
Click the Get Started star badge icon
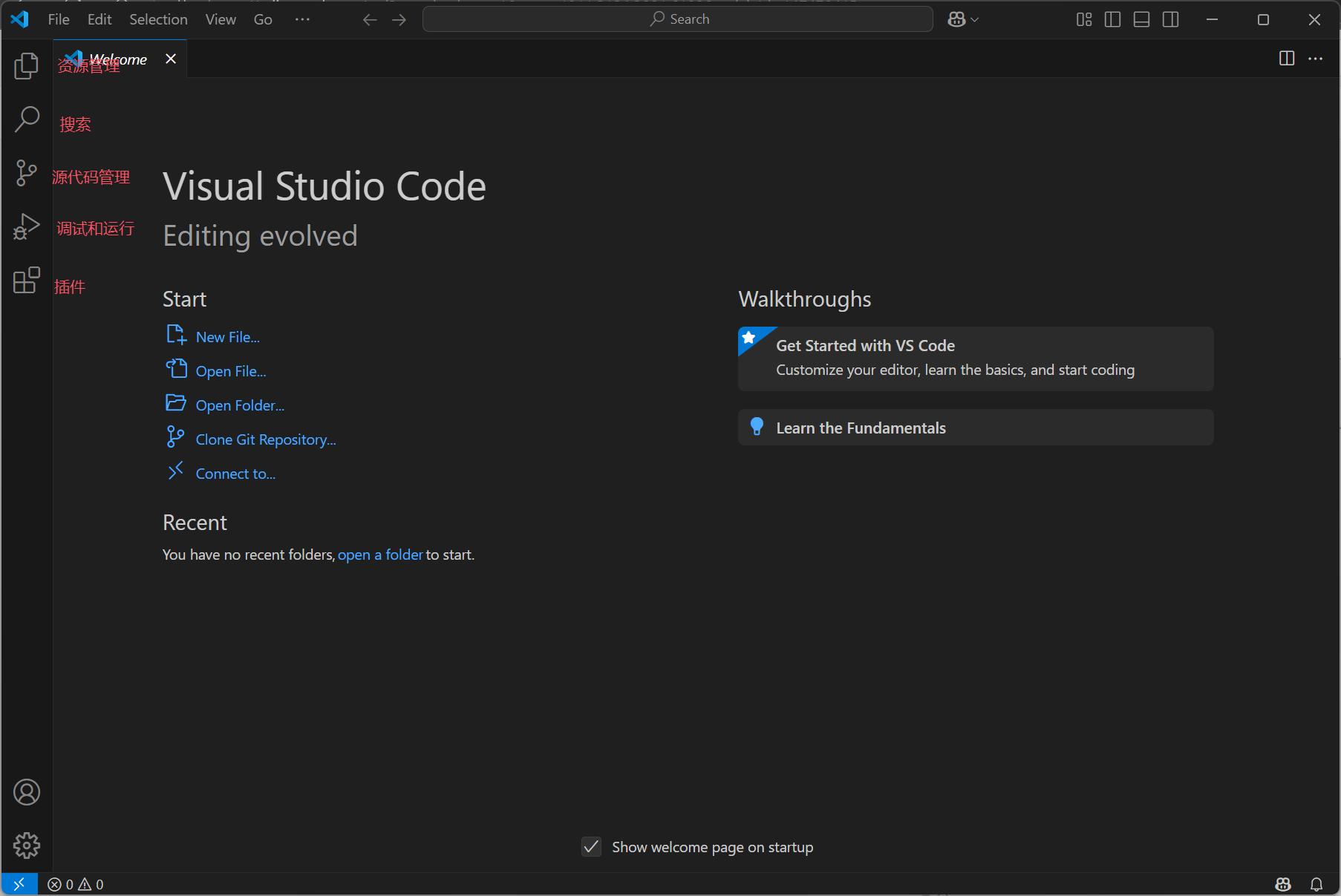pyautogui.click(x=749, y=338)
